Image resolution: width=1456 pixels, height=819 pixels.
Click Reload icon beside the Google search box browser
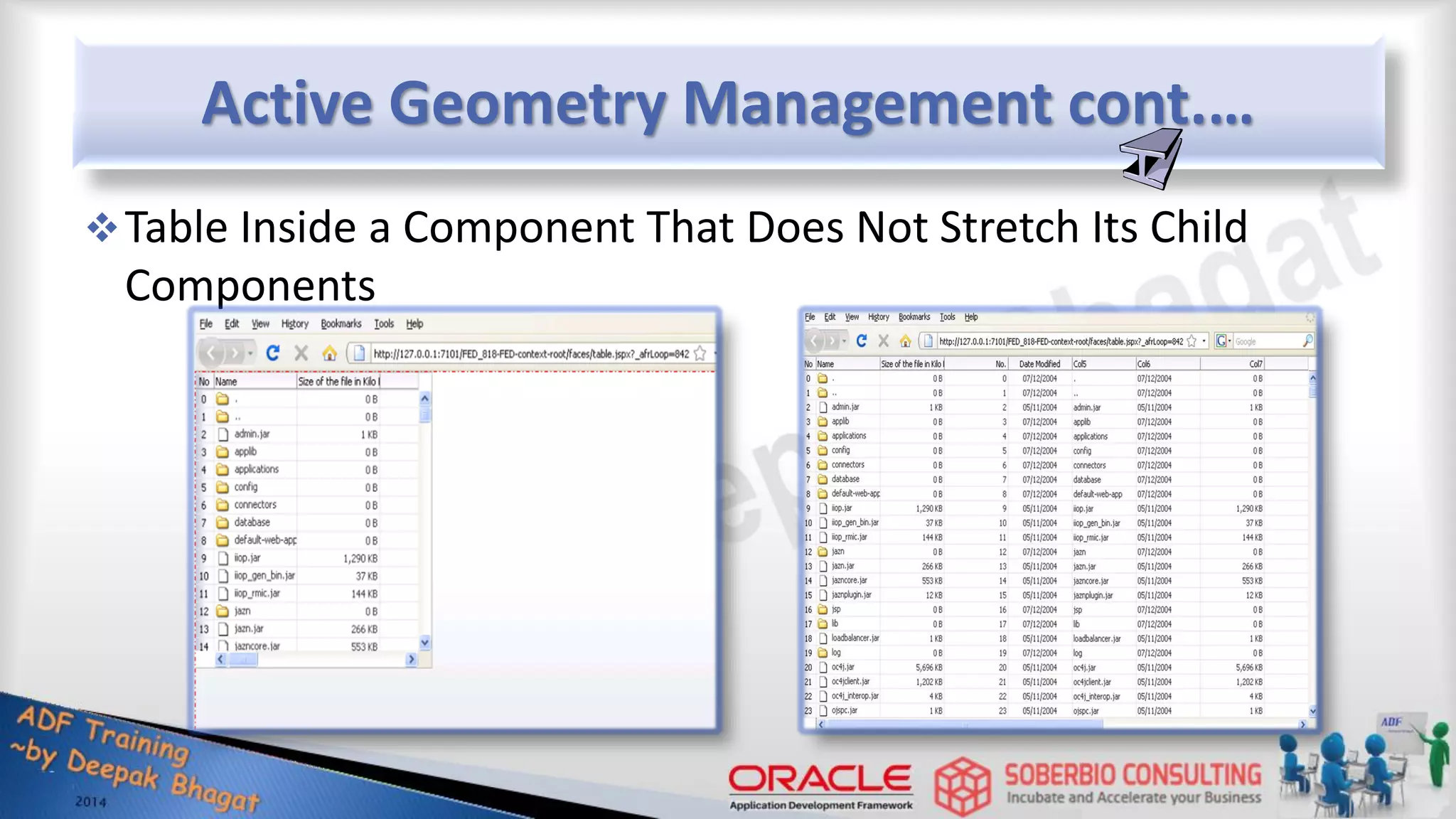(x=862, y=341)
